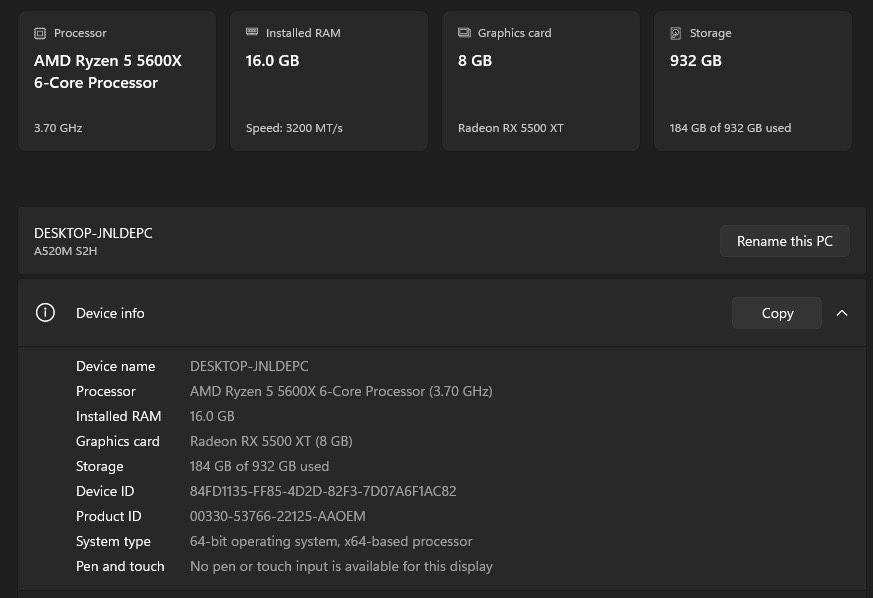The image size is (873, 598).
Task: Click the Device ID label
Action: coord(105,492)
